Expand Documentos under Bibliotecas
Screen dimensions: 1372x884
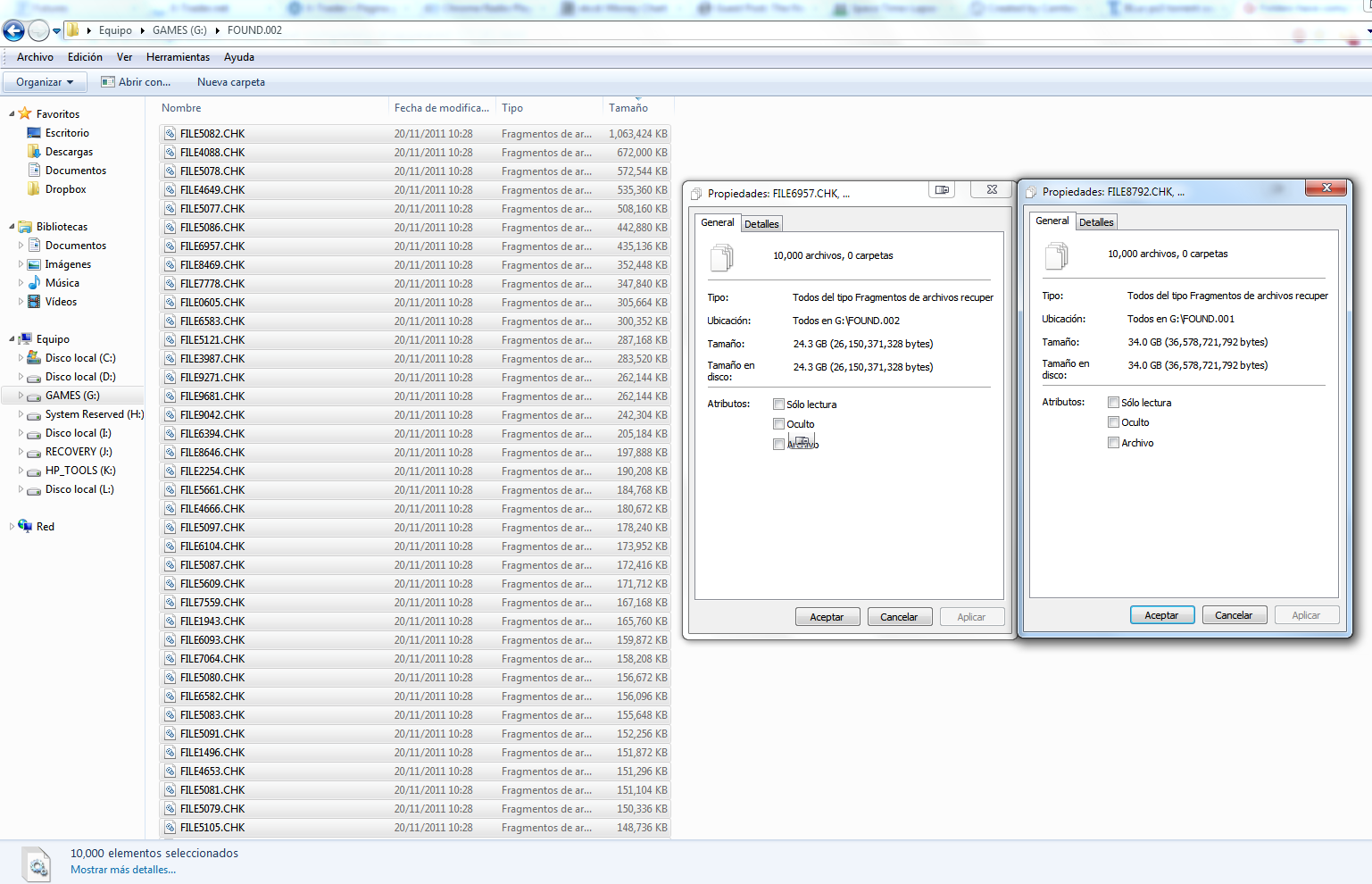point(21,245)
